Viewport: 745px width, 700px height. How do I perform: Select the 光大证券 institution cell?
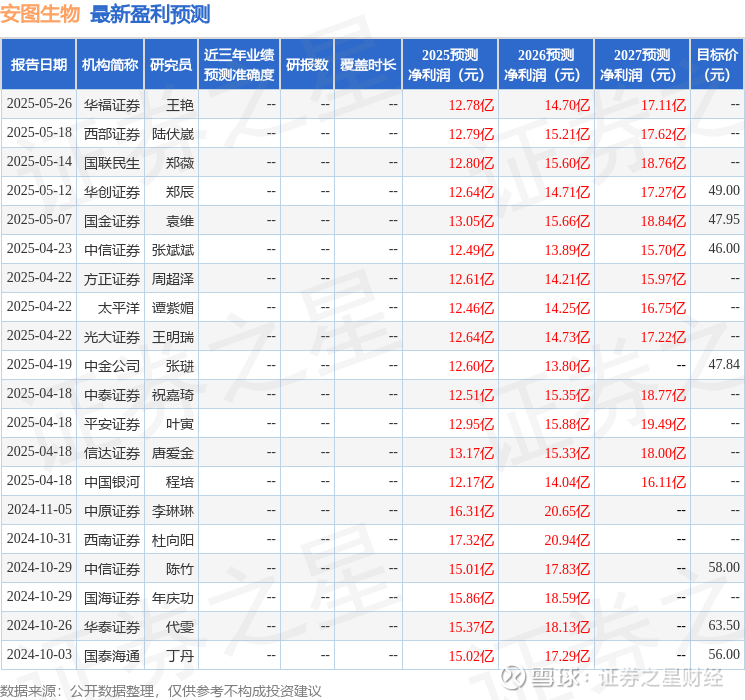click(x=112, y=336)
